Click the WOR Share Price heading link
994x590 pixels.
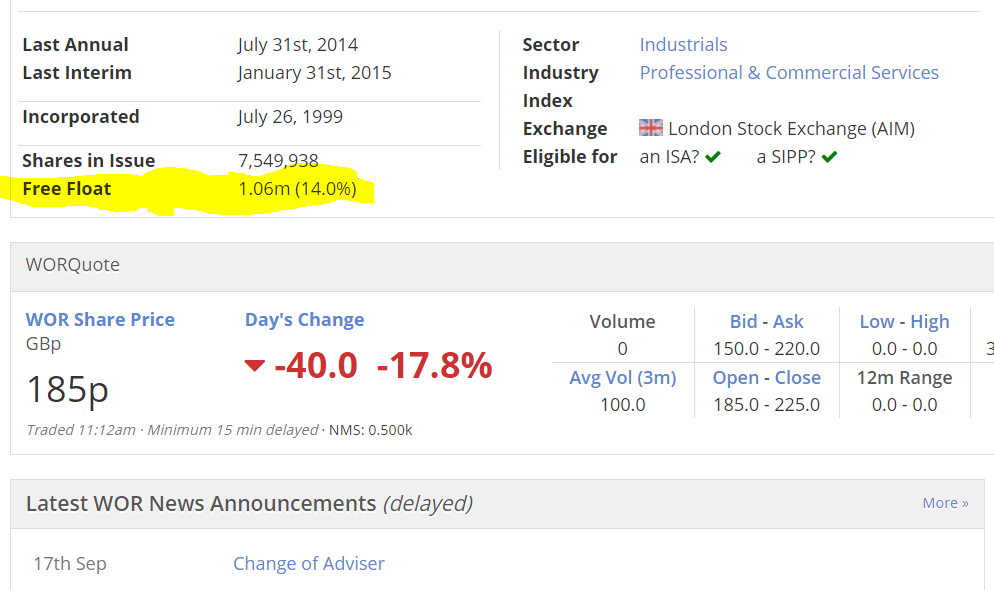point(100,320)
